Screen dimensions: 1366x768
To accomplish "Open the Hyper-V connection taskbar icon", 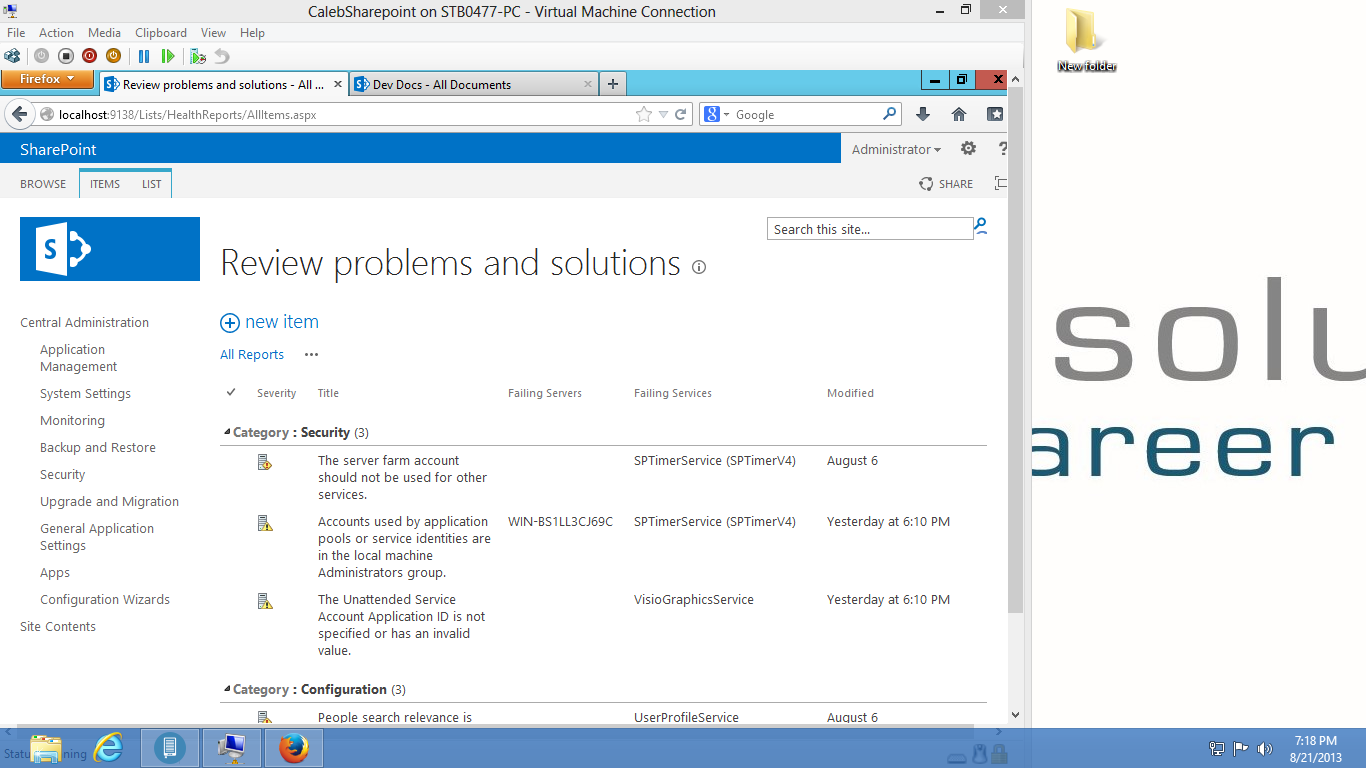I will 232,748.
